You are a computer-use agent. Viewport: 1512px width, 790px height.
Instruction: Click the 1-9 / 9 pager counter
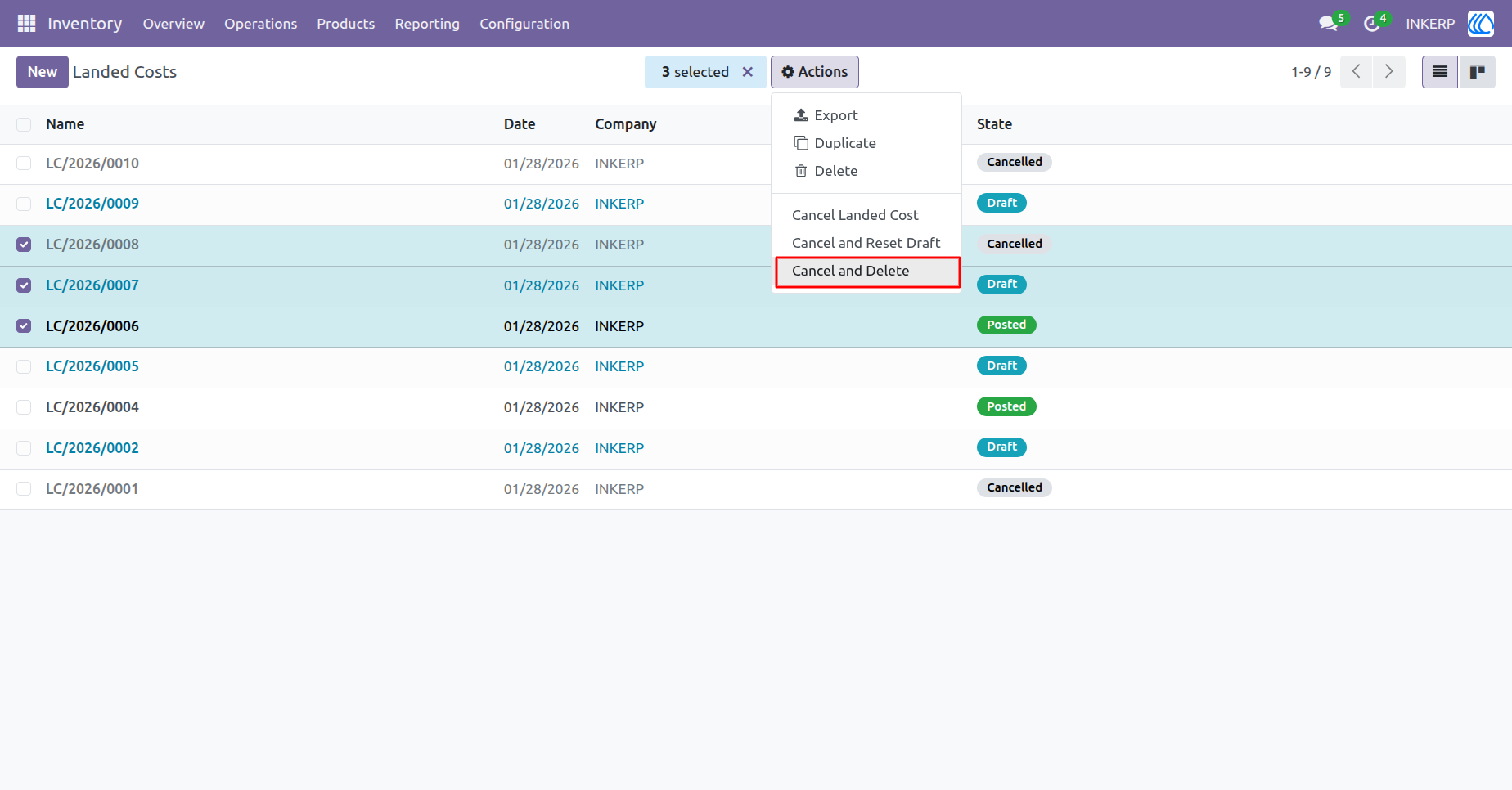[1311, 72]
